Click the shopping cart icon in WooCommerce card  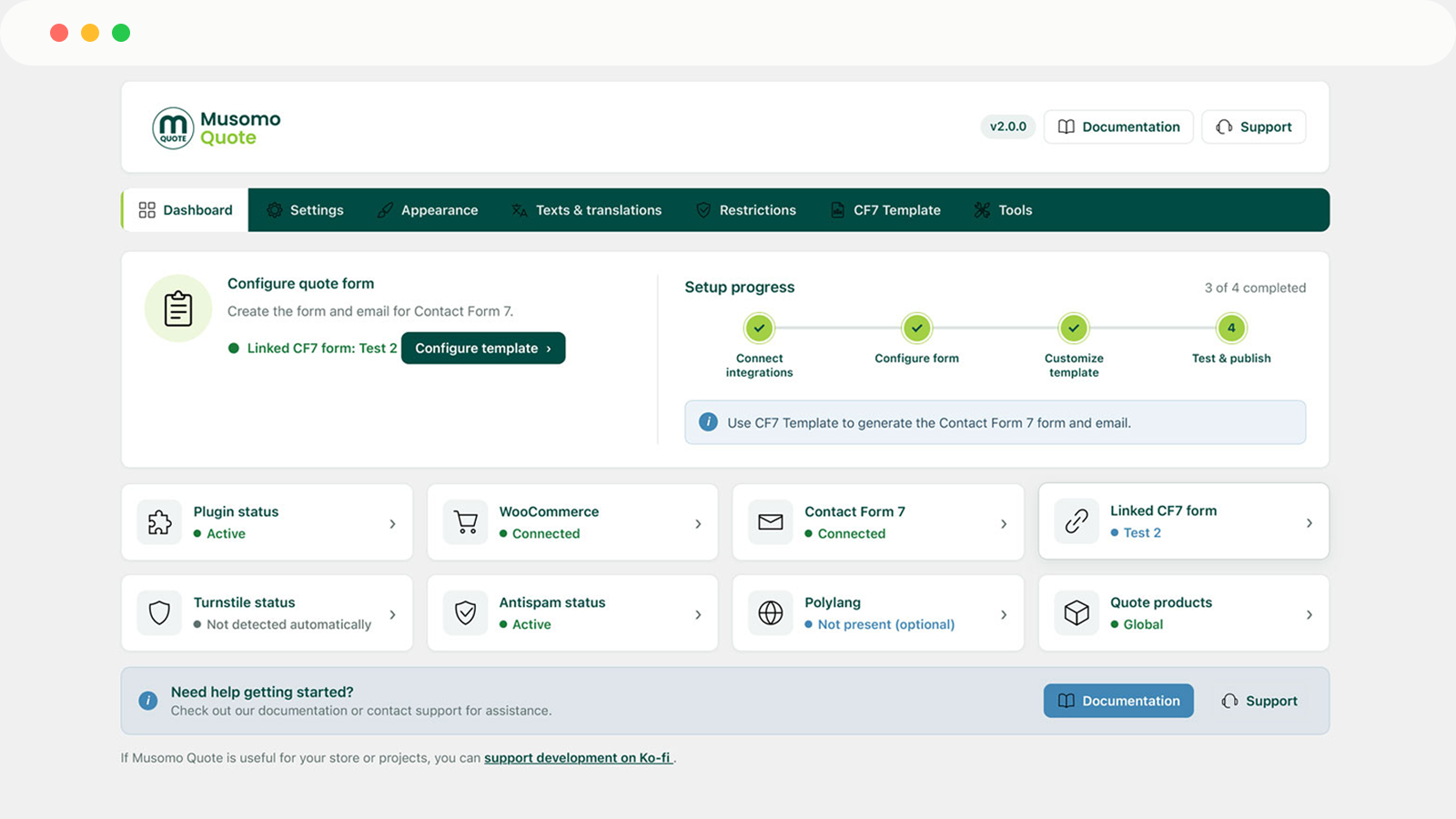465,522
